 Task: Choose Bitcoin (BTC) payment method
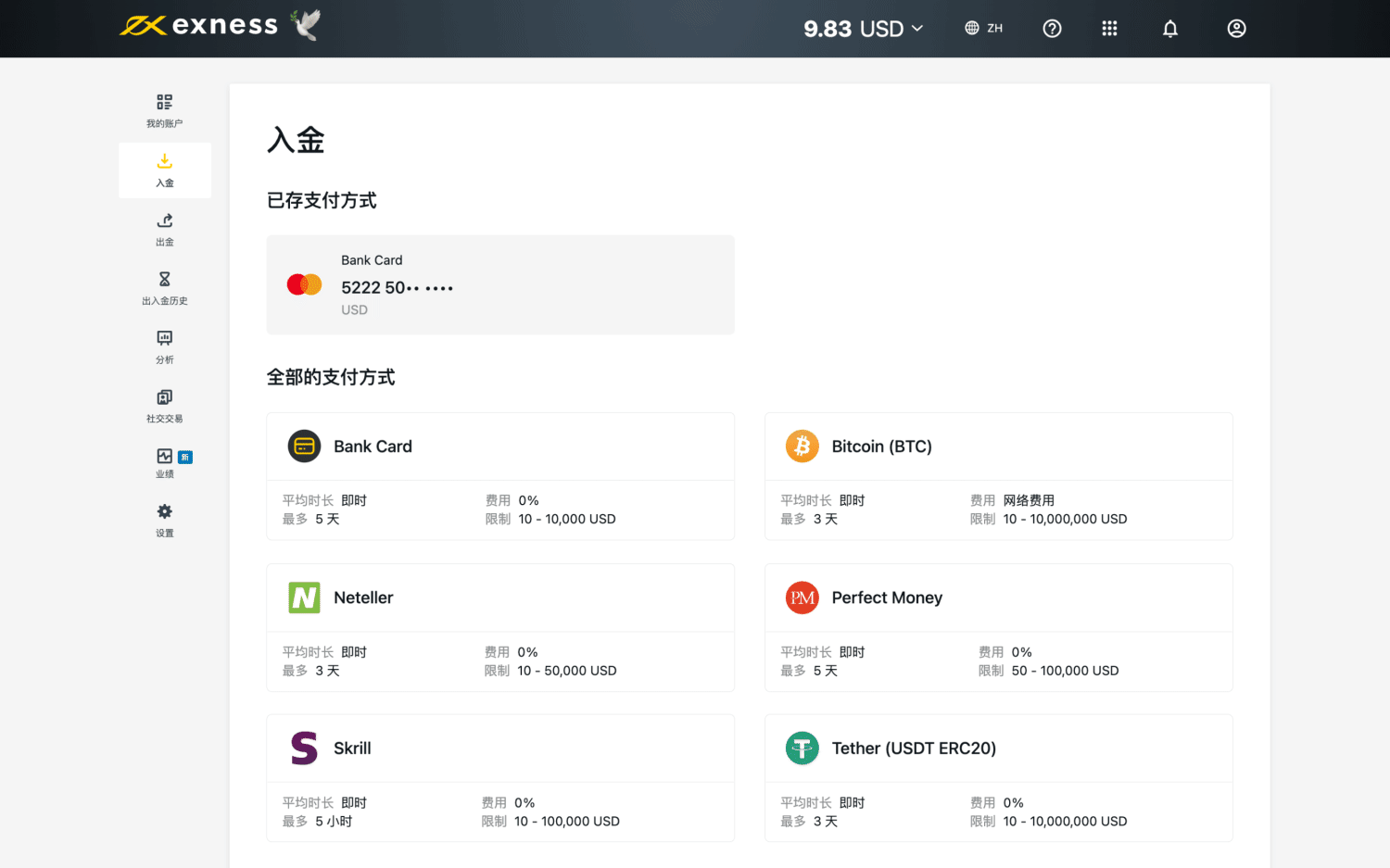pos(998,447)
